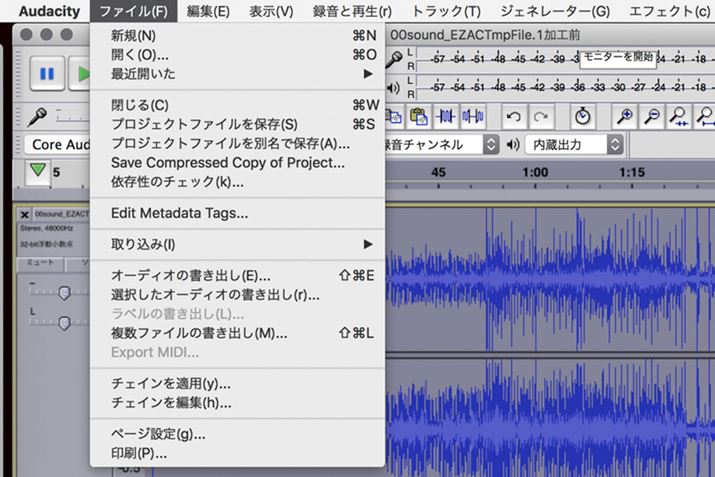Click the Redo arrow icon
This screenshot has width=715, height=477.
pyautogui.click(x=541, y=116)
